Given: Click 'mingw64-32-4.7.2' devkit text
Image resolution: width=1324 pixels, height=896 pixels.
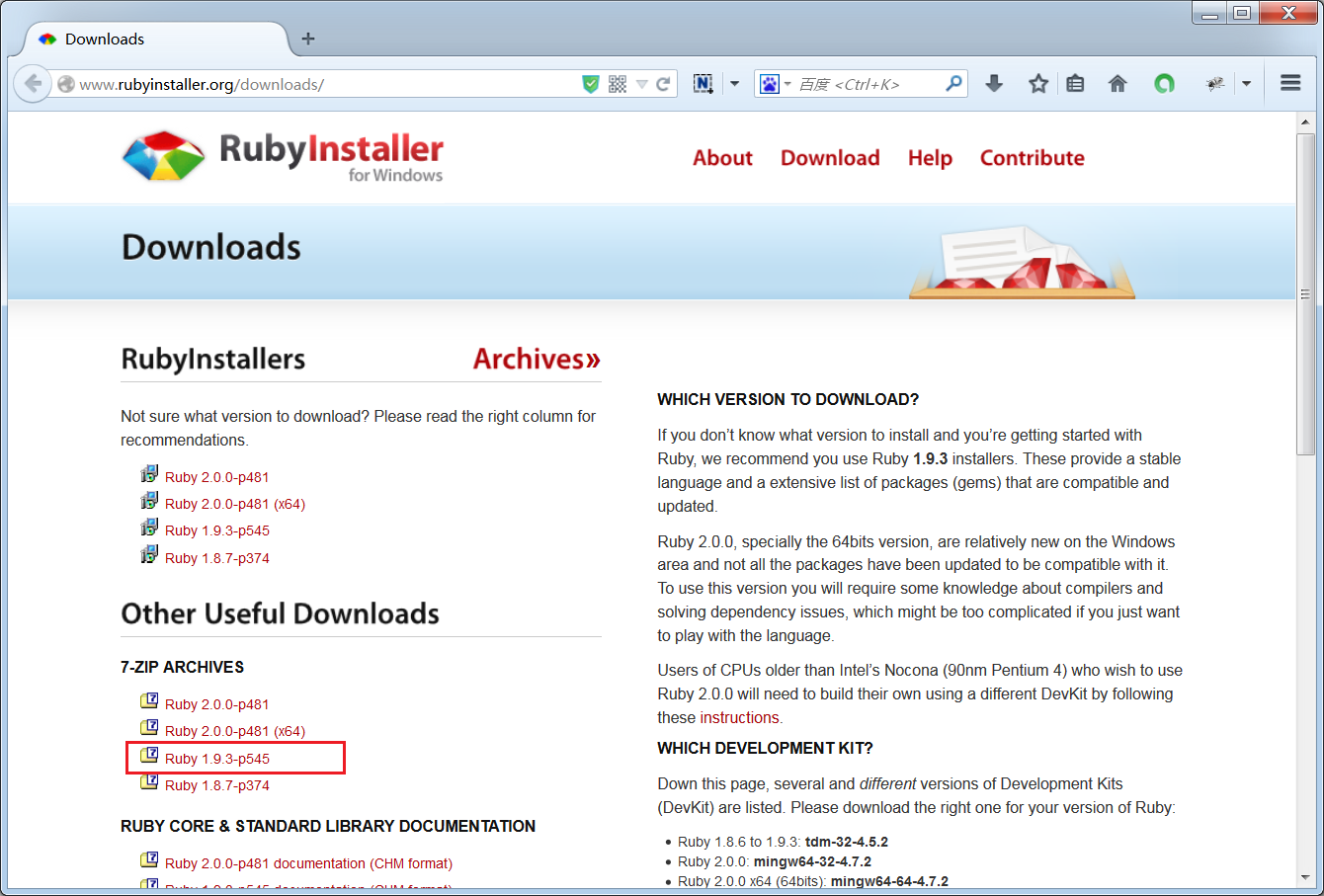Looking at the screenshot, I should point(812,861).
